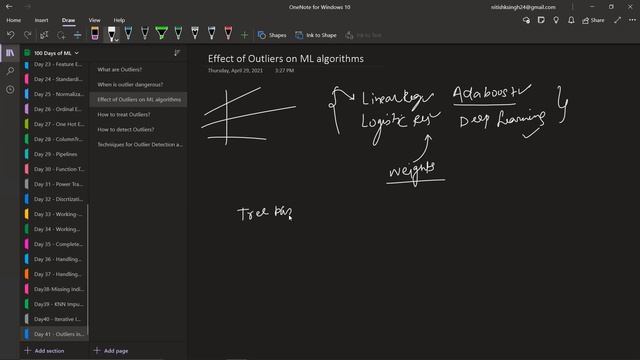Open Recent notes clock icon

coord(10,89)
